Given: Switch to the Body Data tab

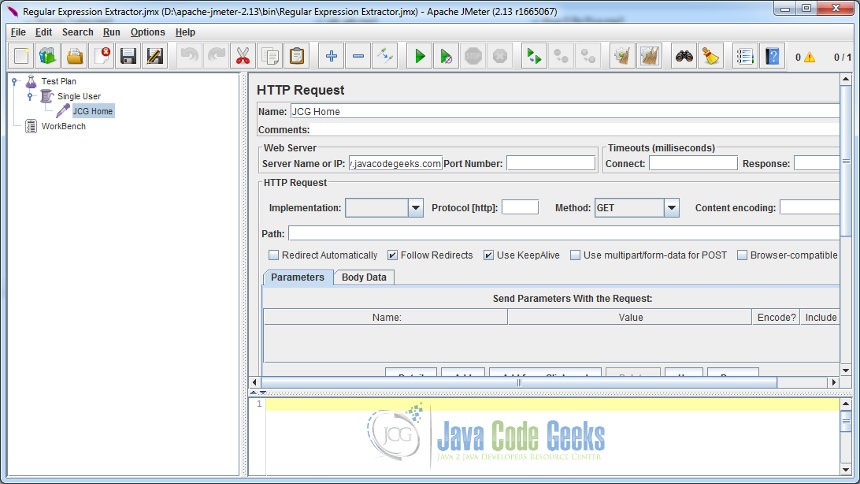Looking at the screenshot, I should [364, 277].
